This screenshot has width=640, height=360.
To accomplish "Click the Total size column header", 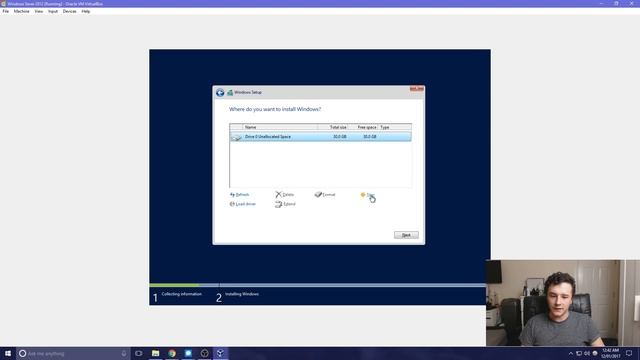I will point(333,127).
